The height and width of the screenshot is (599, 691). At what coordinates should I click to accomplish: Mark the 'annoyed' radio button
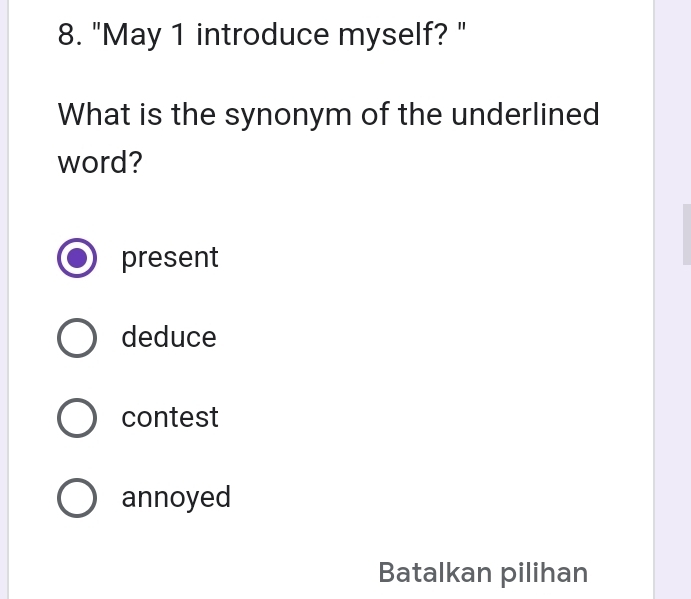coord(77,498)
